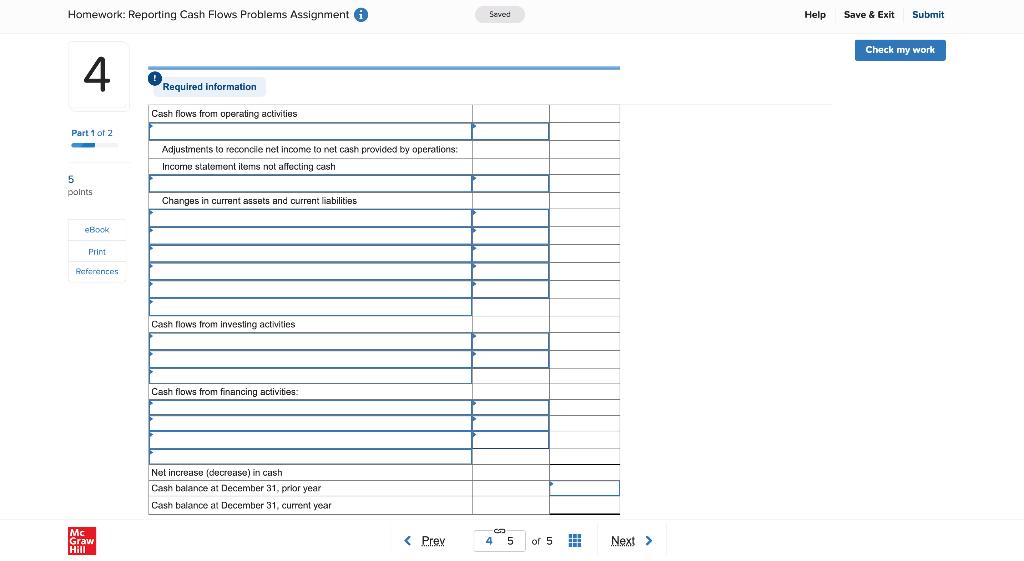Open dropdown under Income statement items not affecting cash
The height and width of the screenshot is (561, 1024).
[x=310, y=184]
